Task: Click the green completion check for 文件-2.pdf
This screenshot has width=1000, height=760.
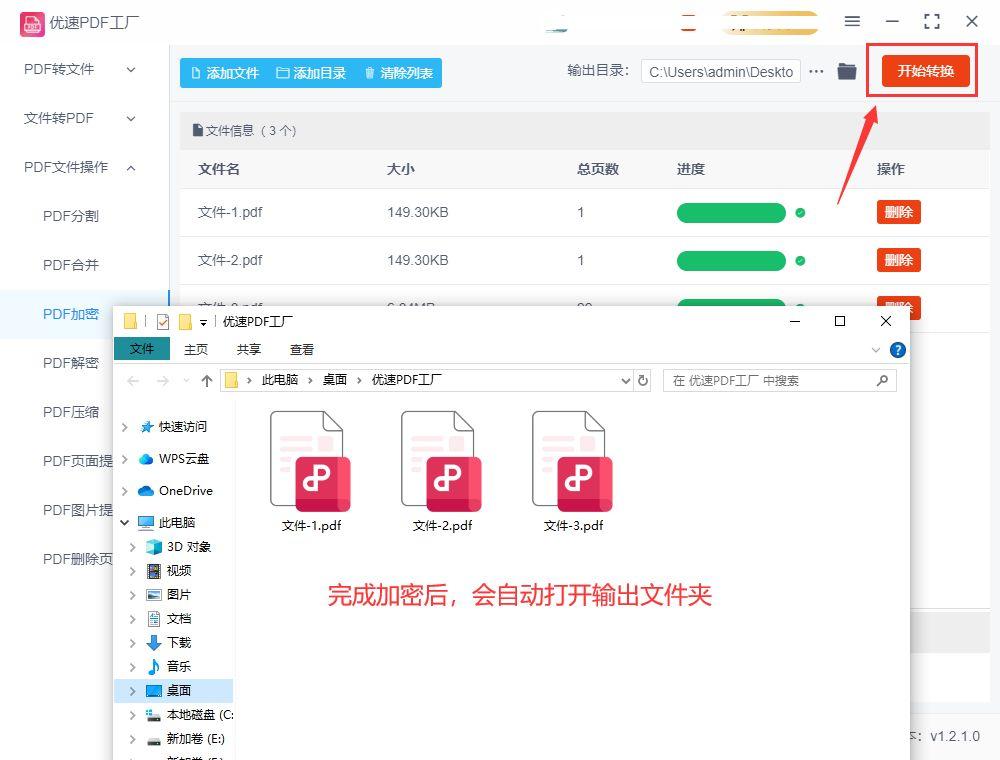Action: [x=800, y=261]
